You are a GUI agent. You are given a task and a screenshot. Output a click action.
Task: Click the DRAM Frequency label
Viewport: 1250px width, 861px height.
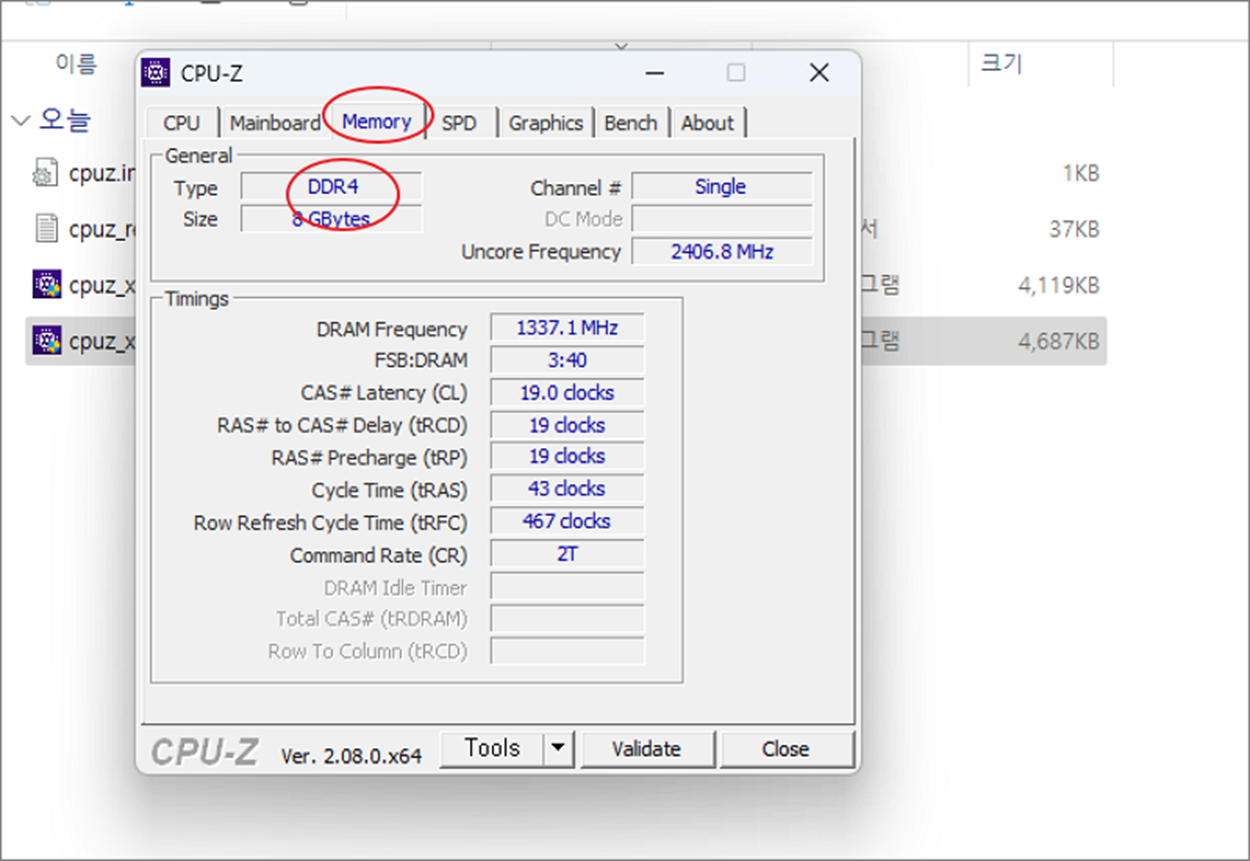click(392, 329)
